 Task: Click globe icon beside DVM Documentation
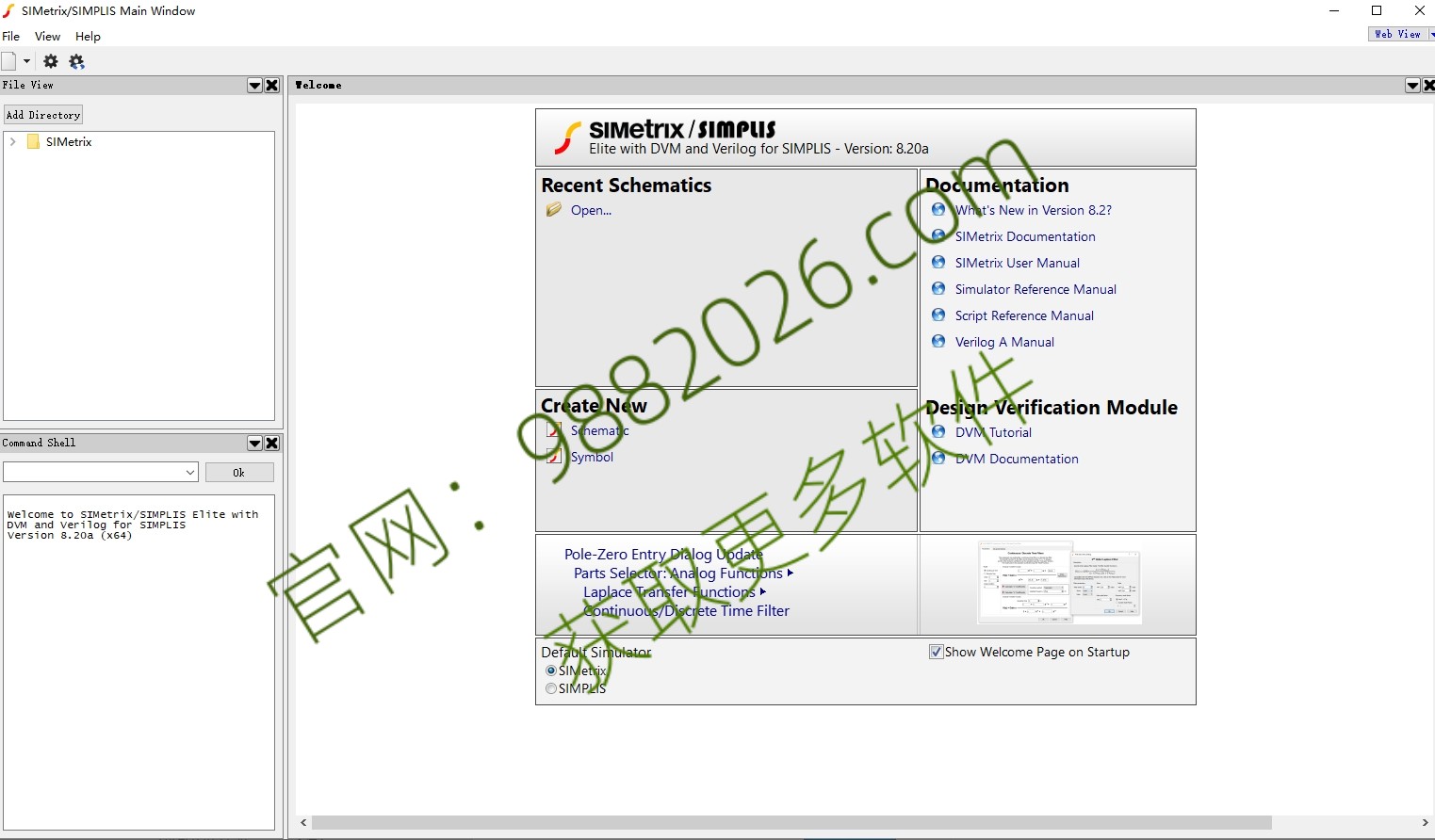click(x=938, y=458)
